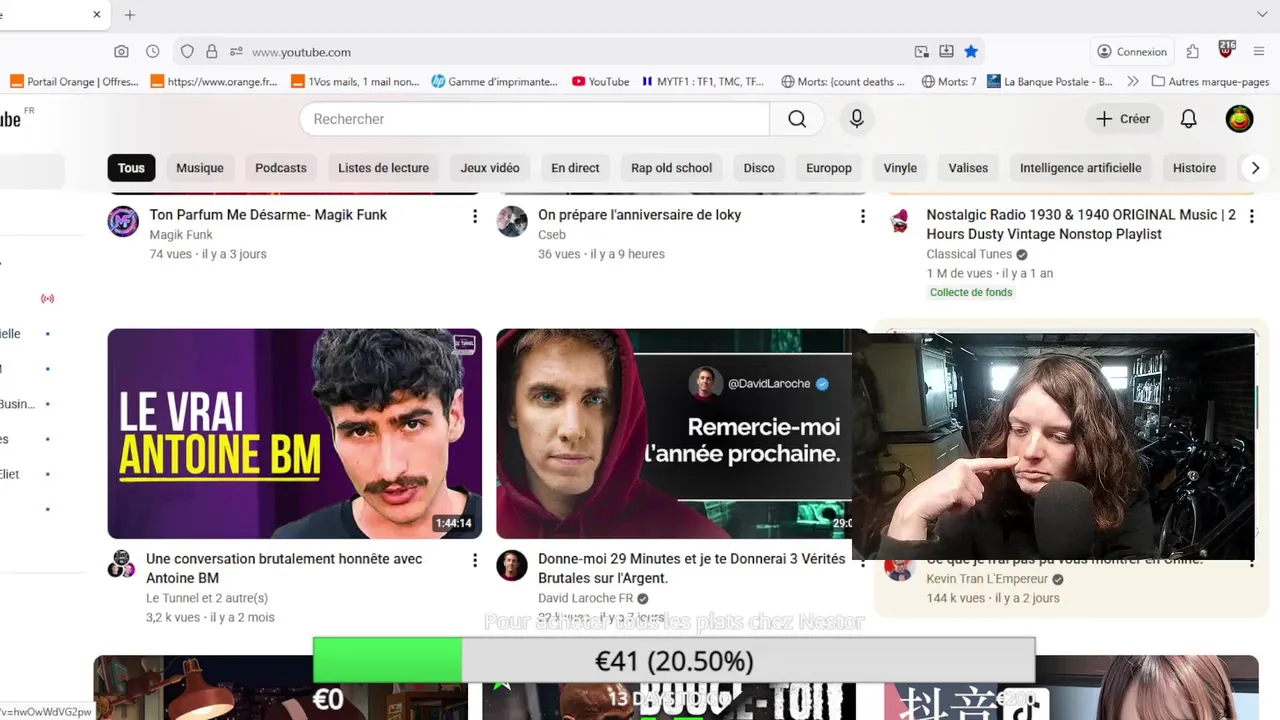The image size is (1280, 720).
Task: Select the Jeux vidéo filter chip
Action: 490,168
